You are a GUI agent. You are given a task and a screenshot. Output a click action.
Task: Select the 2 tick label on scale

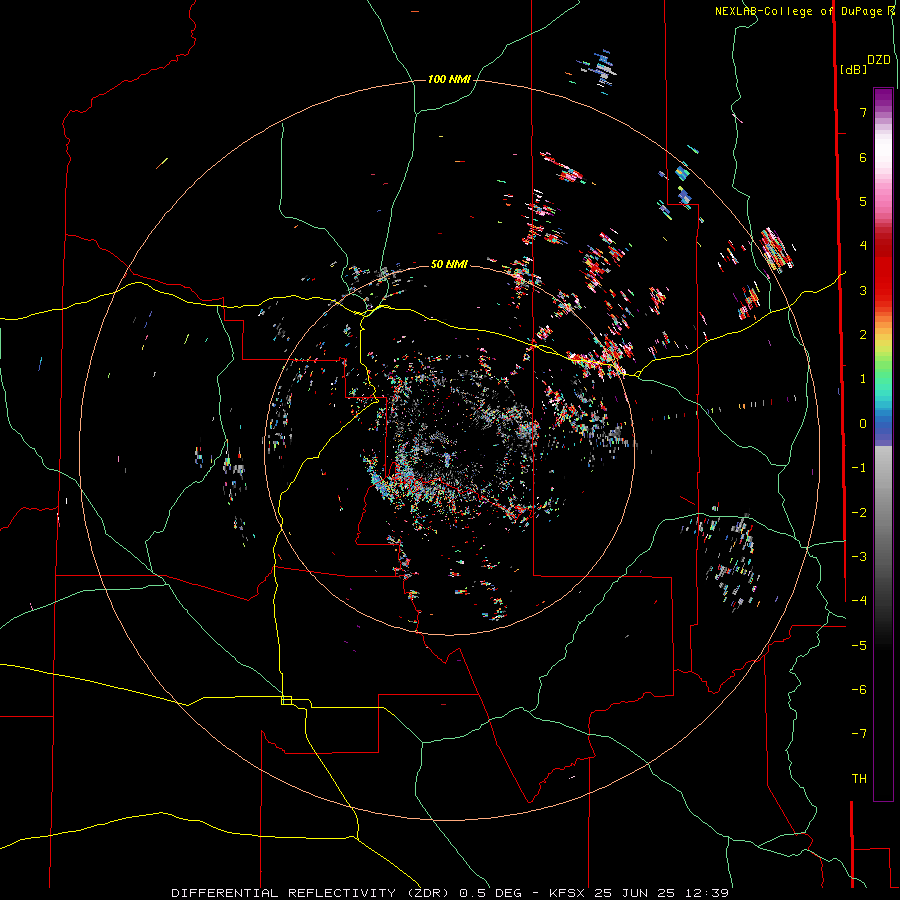(x=863, y=335)
